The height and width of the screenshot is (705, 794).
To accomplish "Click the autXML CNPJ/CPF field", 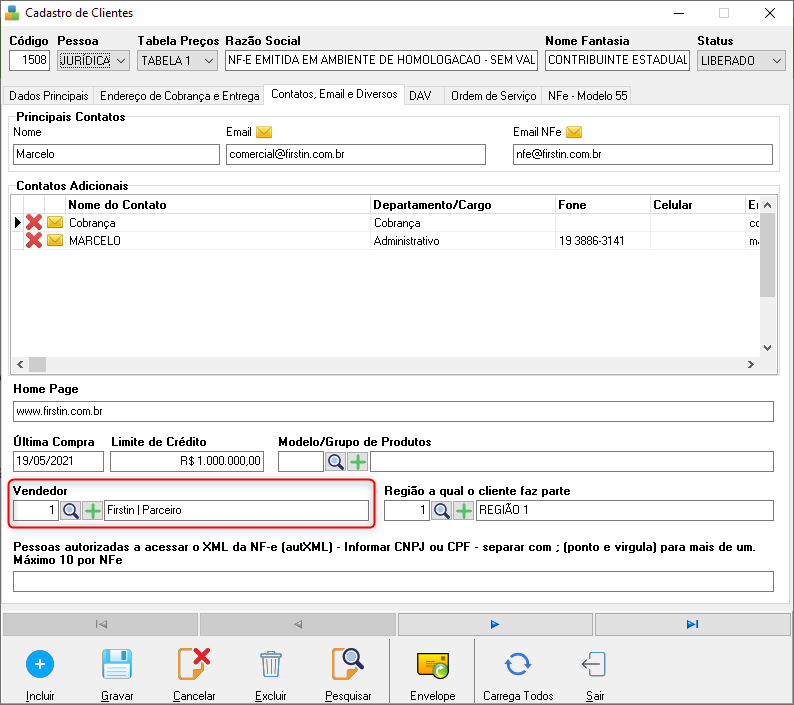I will point(393,581).
